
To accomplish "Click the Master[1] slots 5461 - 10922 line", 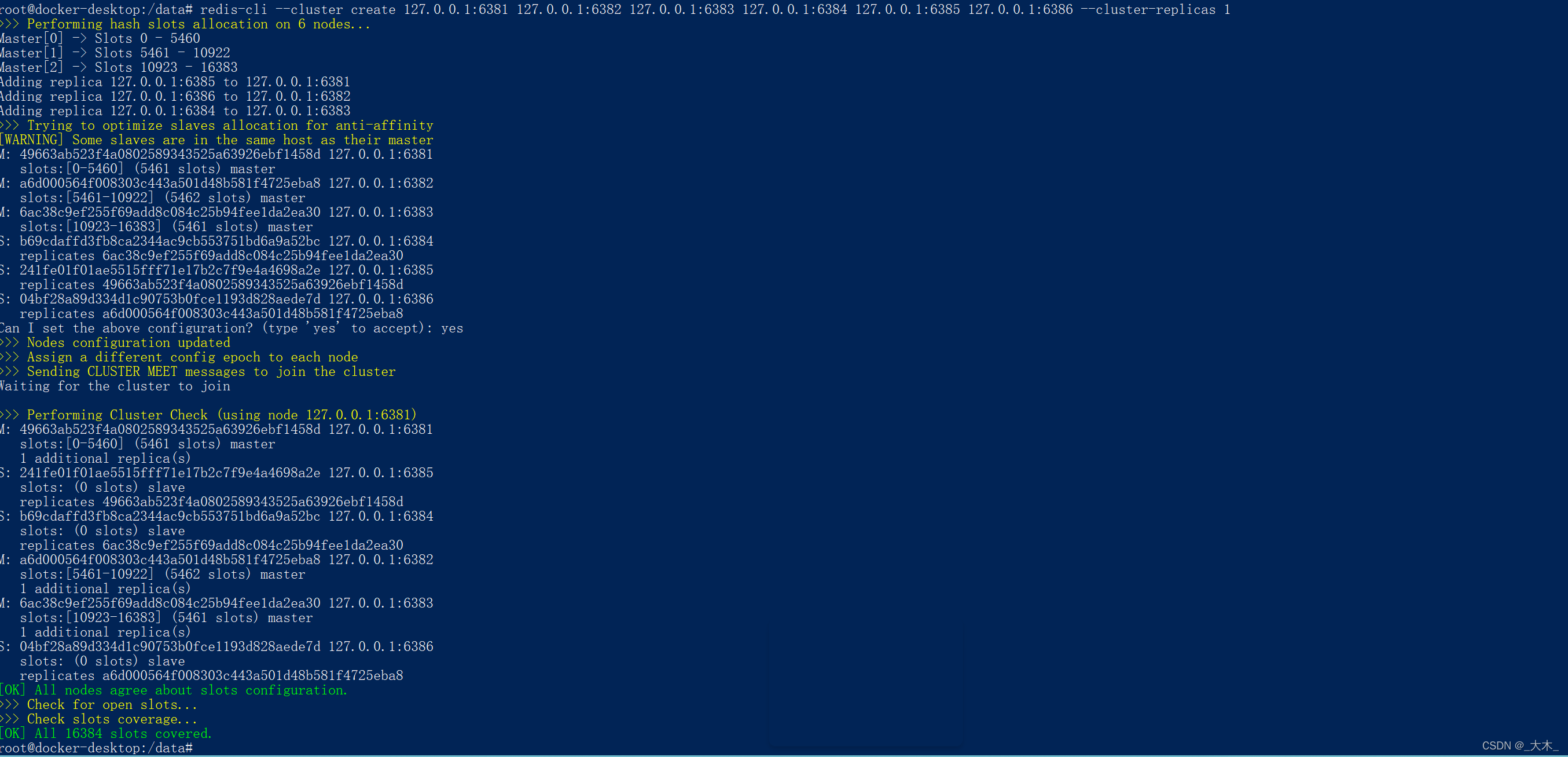I will click(x=116, y=53).
